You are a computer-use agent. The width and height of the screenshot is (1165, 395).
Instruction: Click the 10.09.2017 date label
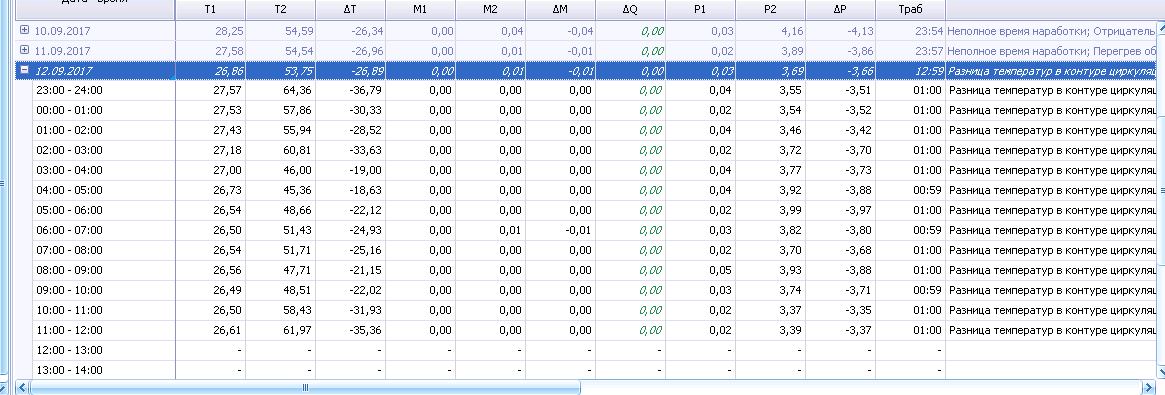pos(62,31)
